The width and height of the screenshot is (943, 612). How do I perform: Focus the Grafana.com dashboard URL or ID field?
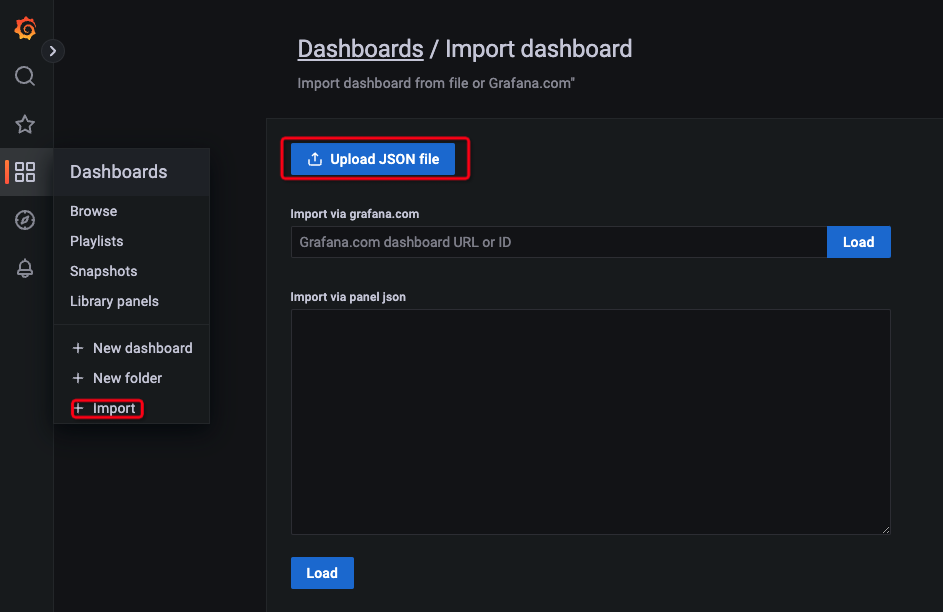[558, 242]
